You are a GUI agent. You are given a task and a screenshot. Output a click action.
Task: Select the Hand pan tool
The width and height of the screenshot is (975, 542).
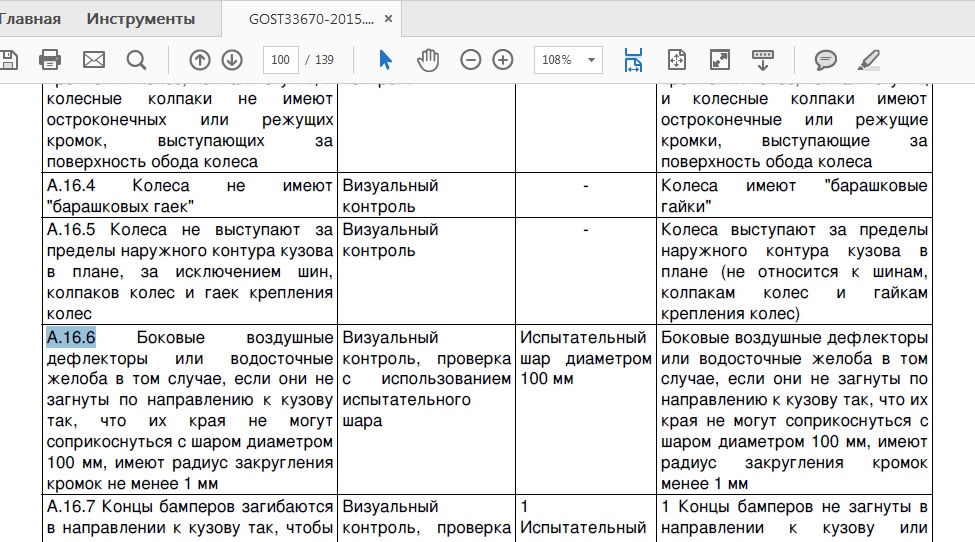point(428,60)
